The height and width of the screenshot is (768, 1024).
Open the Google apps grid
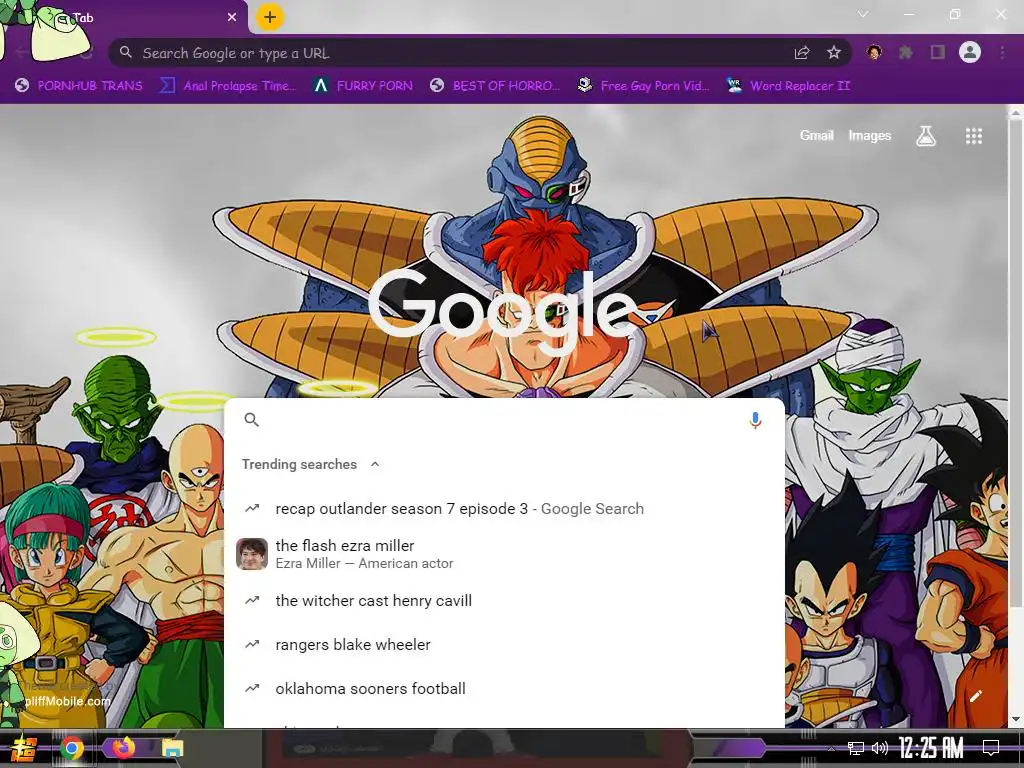tap(974, 136)
